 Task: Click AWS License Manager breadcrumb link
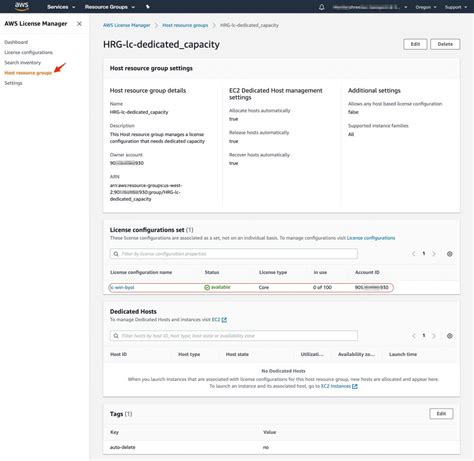126,25
